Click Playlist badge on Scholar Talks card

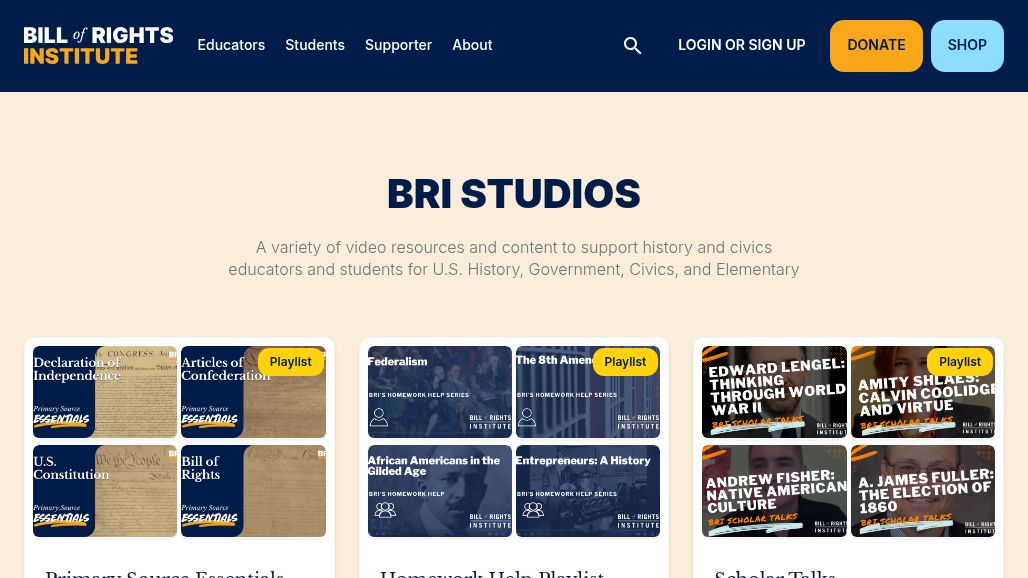click(x=960, y=362)
